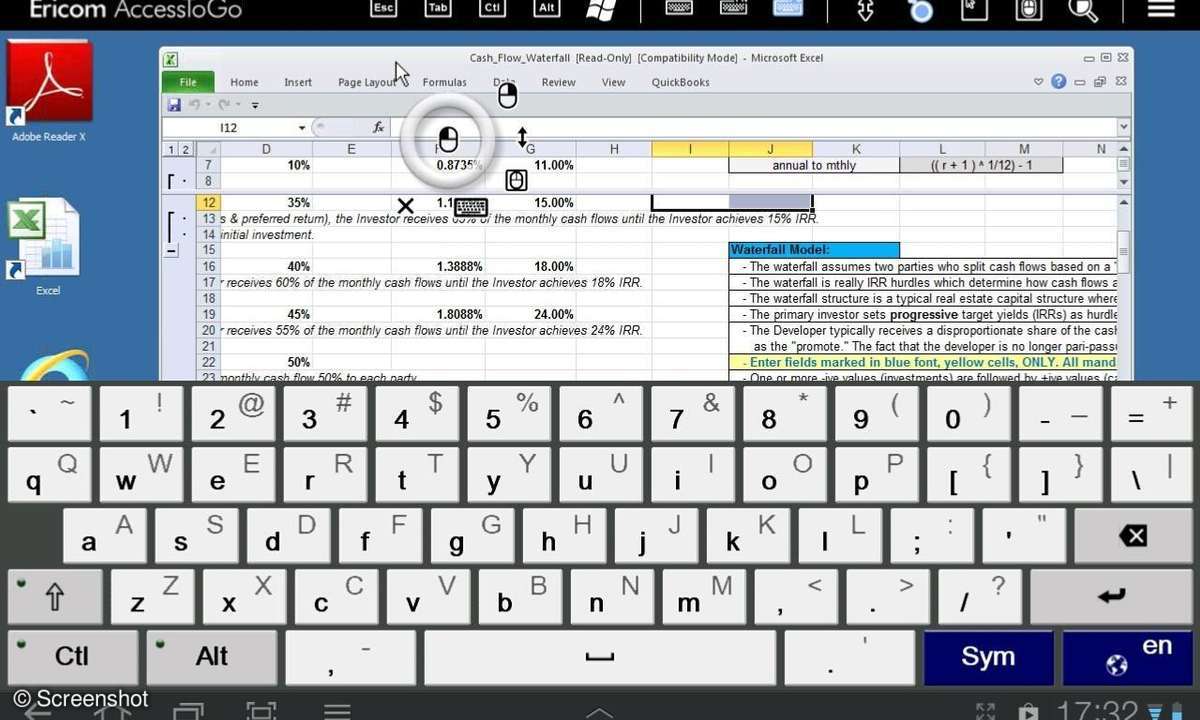
Task: Tap the Alt key in AccessToGo toolbar
Action: click(545, 8)
